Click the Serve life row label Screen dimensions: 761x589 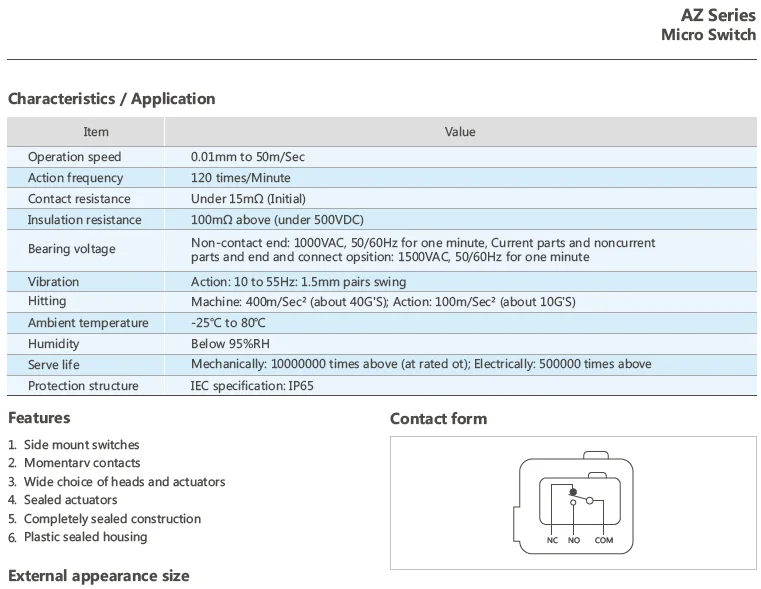54,365
